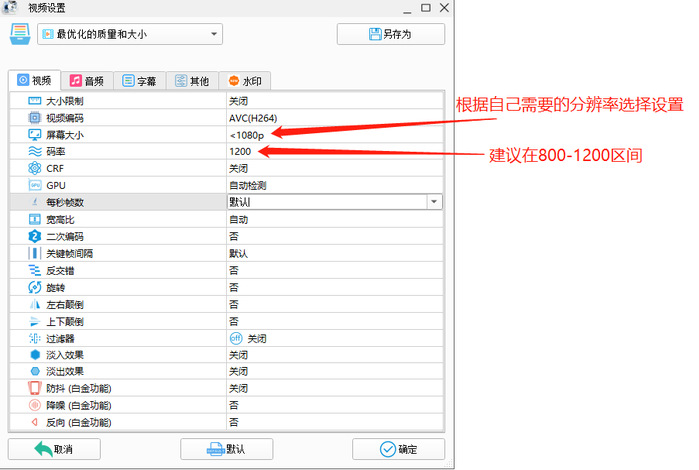Click the 码率 bitrate wave icon
This screenshot has width=699, height=470.
(x=34, y=151)
